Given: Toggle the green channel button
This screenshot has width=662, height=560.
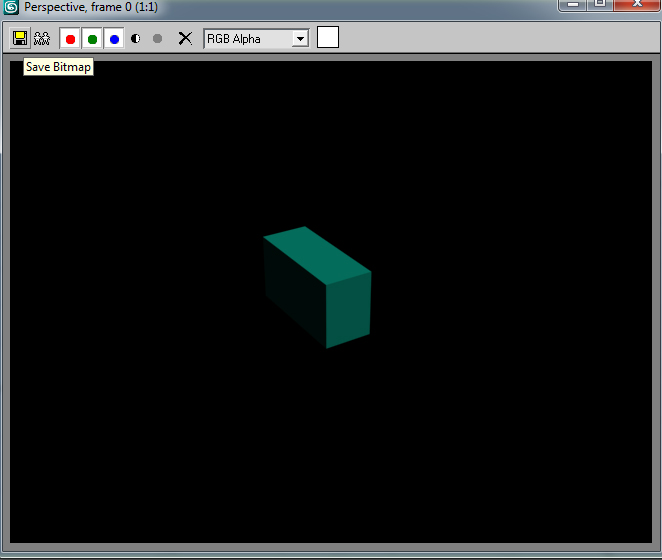Looking at the screenshot, I should (92, 39).
